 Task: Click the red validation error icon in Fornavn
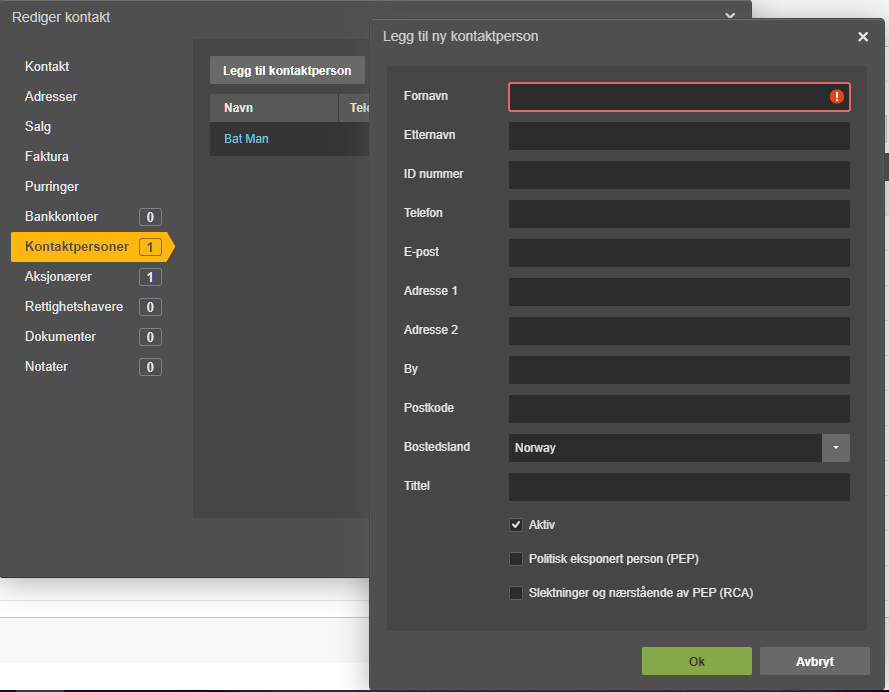[836, 96]
